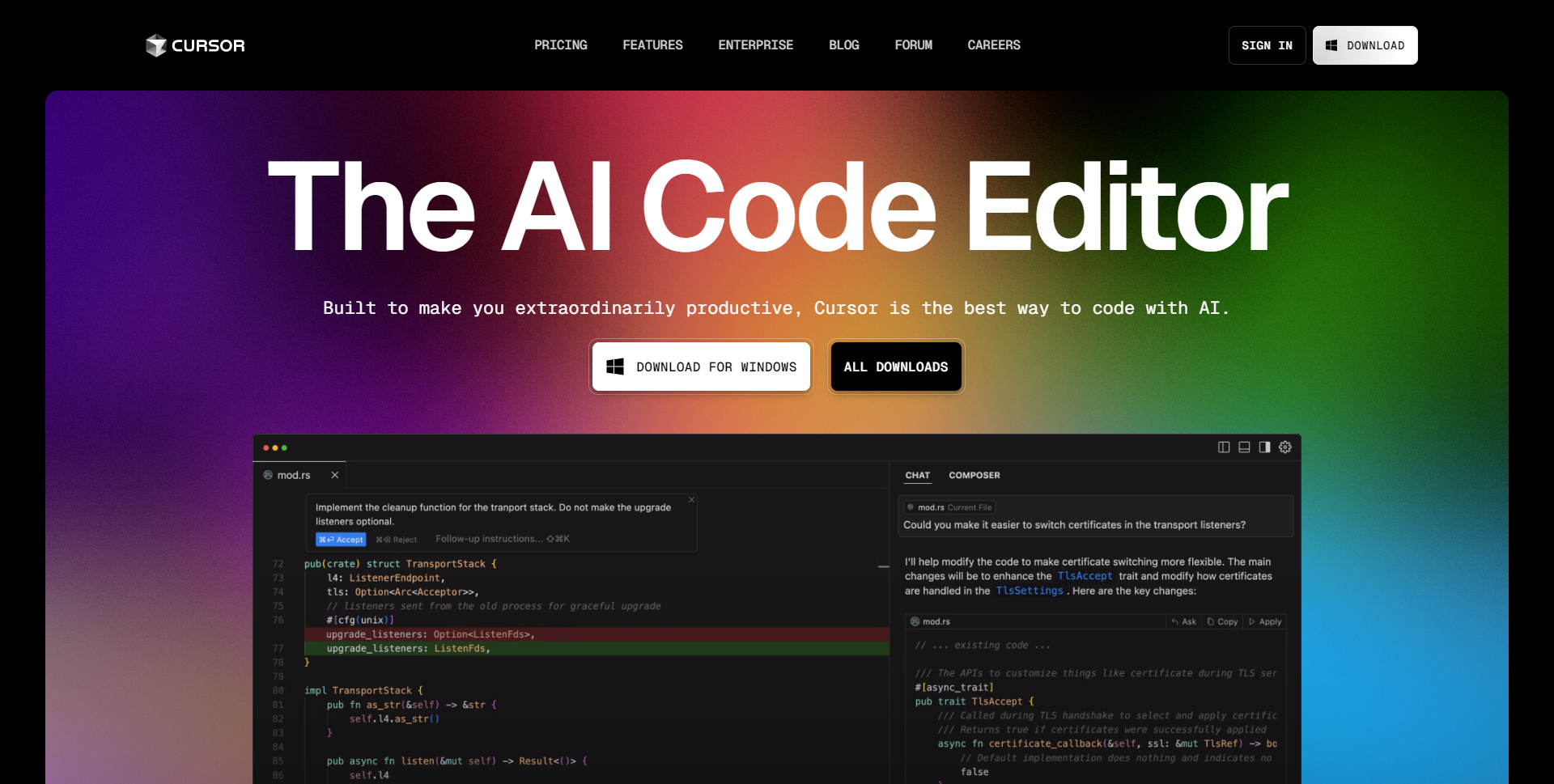
Task: Click the header Download button
Action: coord(1365,45)
